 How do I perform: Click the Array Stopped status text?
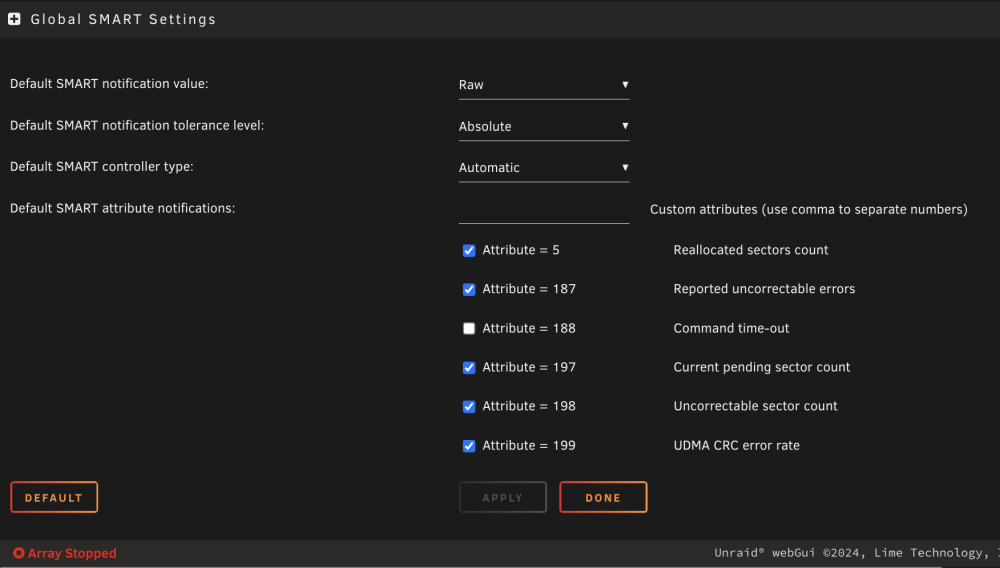(x=72, y=553)
